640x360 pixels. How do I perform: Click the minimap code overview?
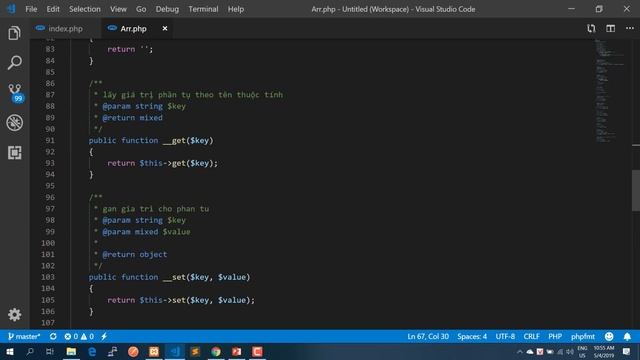pos(610,90)
